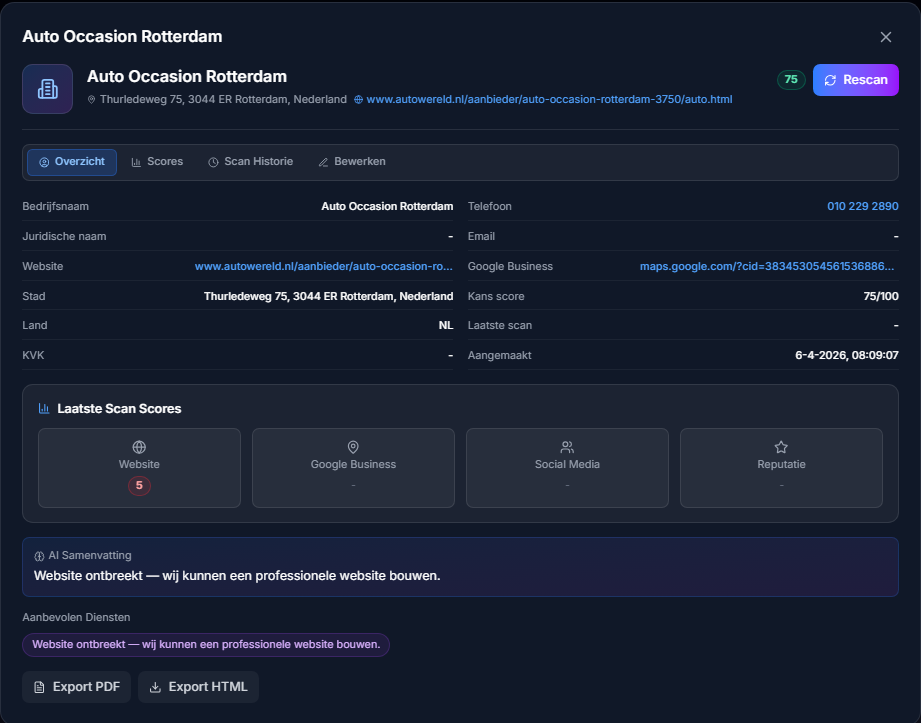
Task: Call the phone number 010 229 2890
Action: [x=862, y=207]
